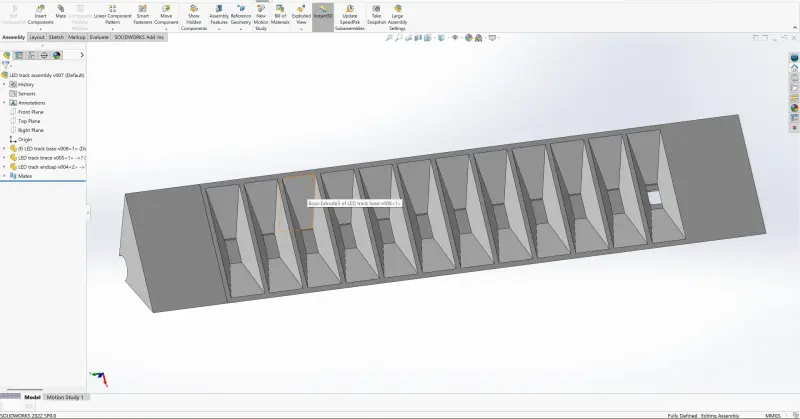Select Front Plane in tree
The image size is (800, 419).
coord(31,112)
